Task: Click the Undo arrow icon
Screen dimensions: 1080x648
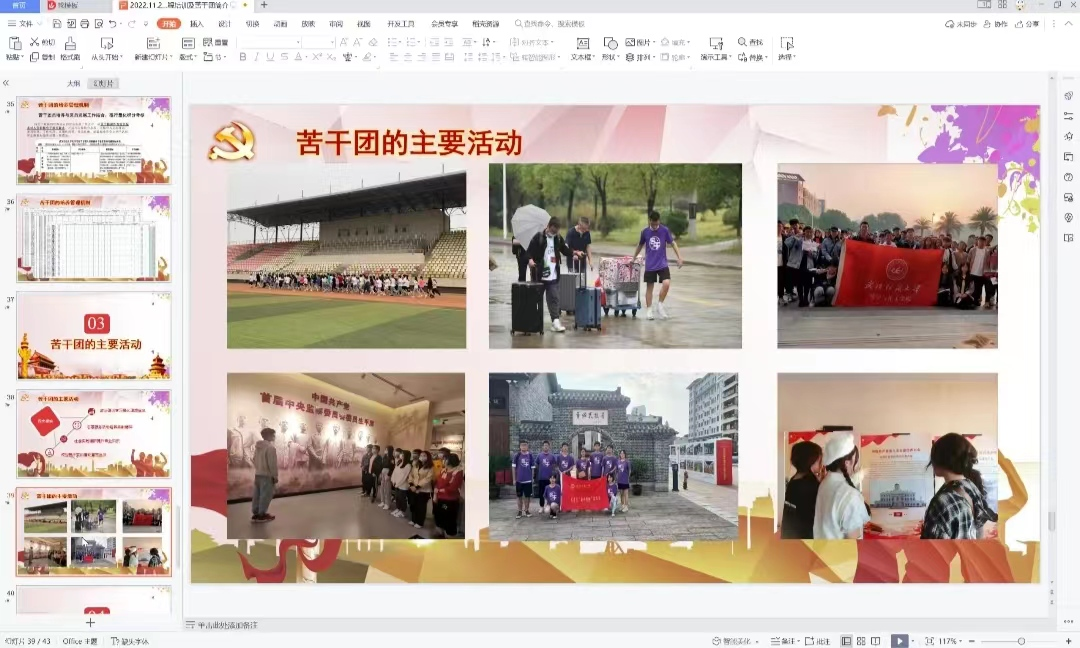Action: click(x=117, y=23)
